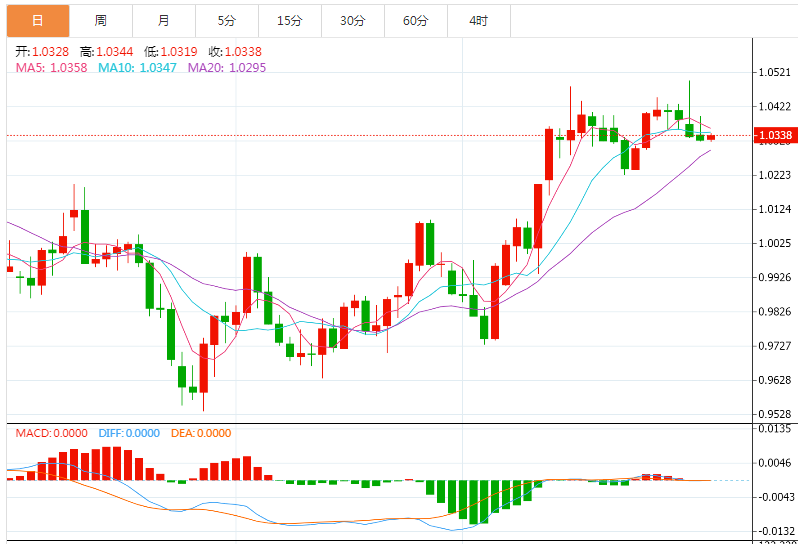Viewport: 798px width, 544px height.
Task: Click the 1.0025 price axis label
Action: [x=775, y=243]
